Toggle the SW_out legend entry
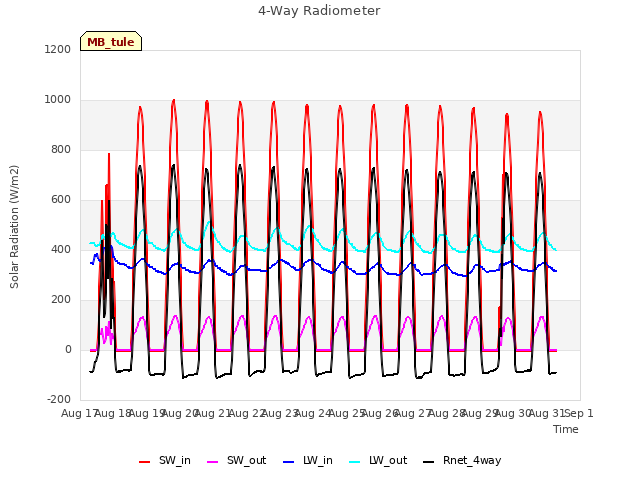The height and width of the screenshot is (480, 640). (x=237, y=460)
